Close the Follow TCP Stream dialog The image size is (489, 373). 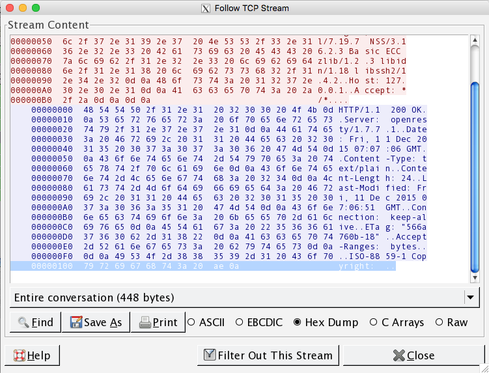[x=413, y=355]
